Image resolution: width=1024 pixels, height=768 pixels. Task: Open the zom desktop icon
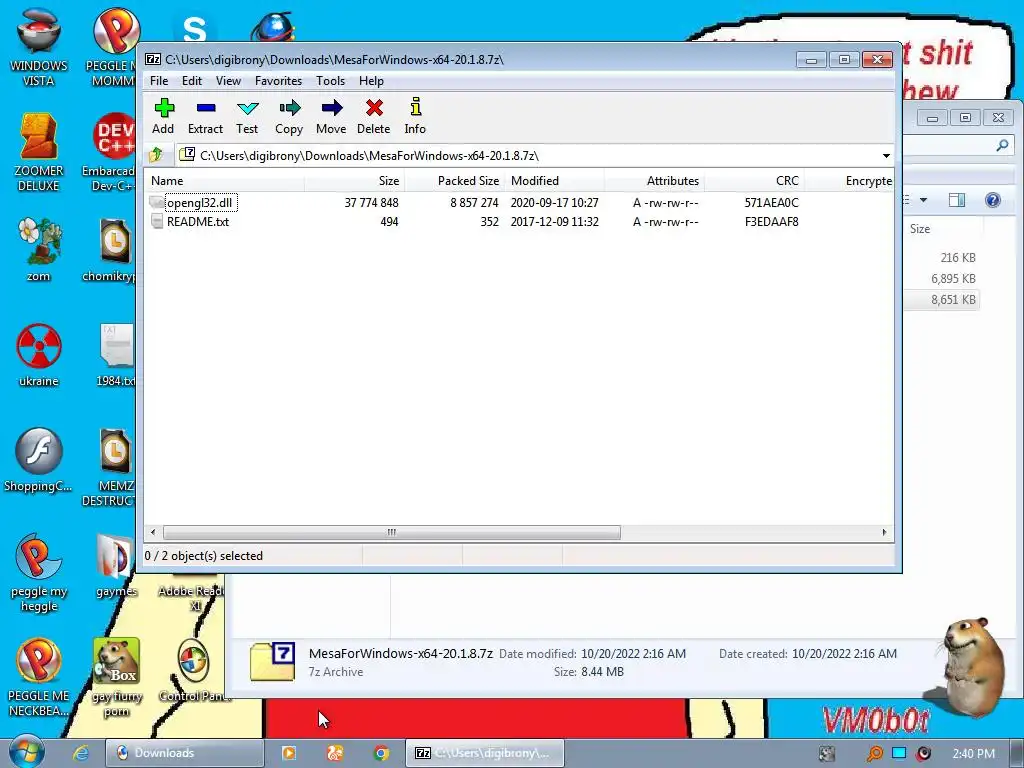point(39,250)
